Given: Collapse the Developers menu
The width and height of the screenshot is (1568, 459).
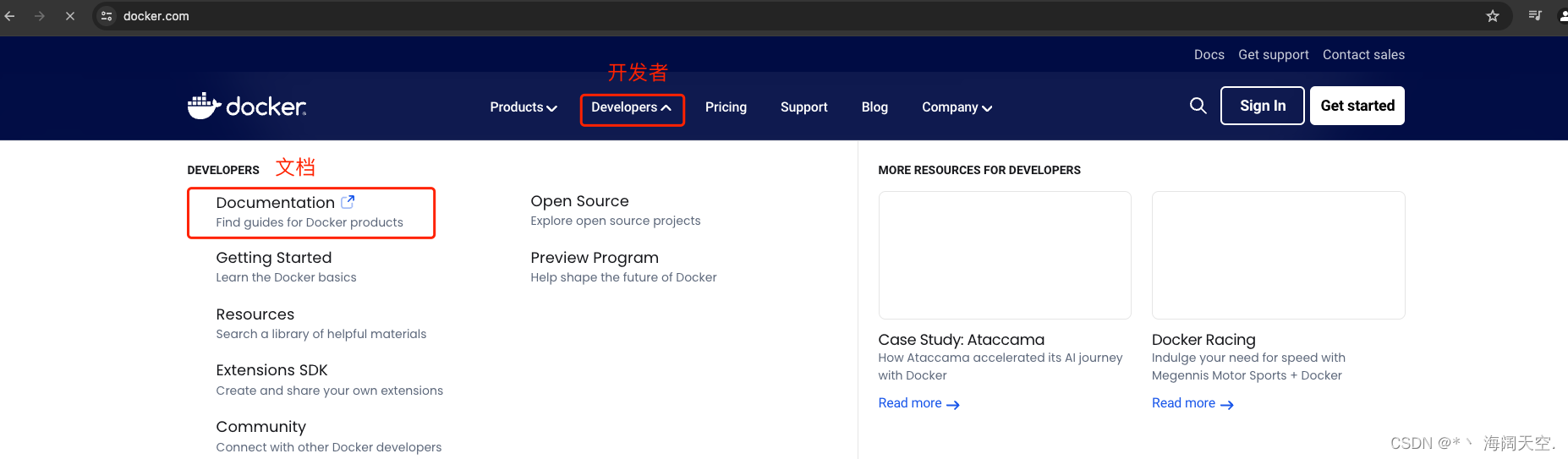Looking at the screenshot, I should point(632,107).
